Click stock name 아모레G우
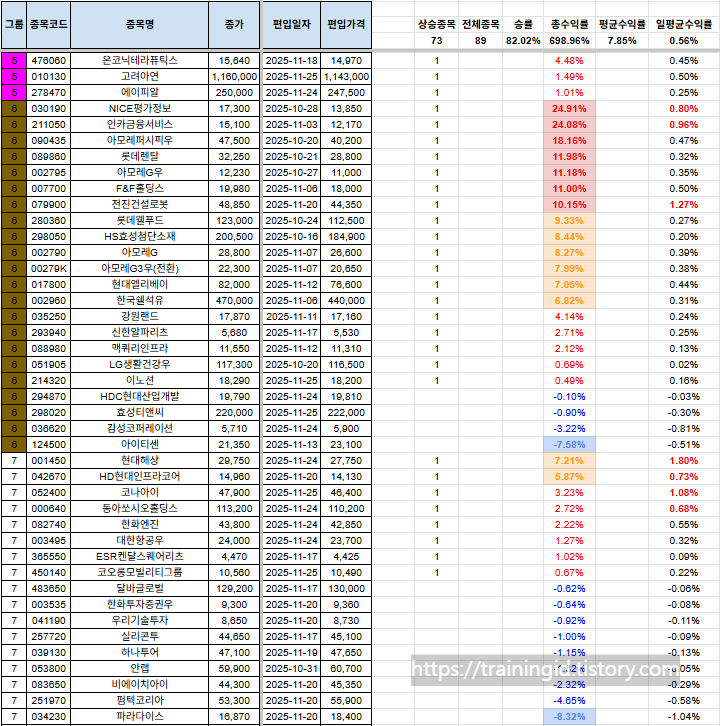Viewport: 720px width, 726px height. pos(139,173)
